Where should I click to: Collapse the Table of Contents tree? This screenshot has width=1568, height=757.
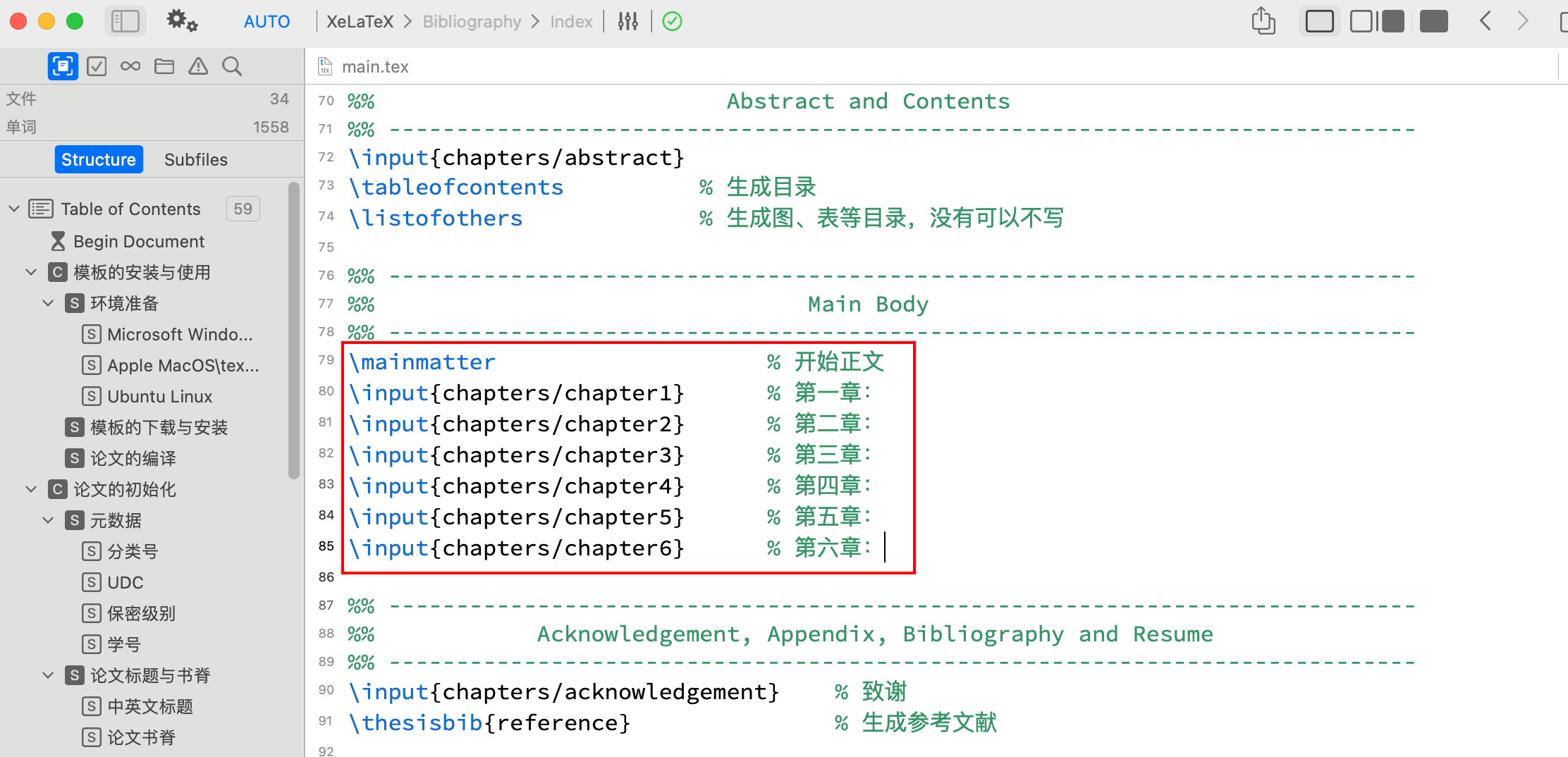pos(14,208)
